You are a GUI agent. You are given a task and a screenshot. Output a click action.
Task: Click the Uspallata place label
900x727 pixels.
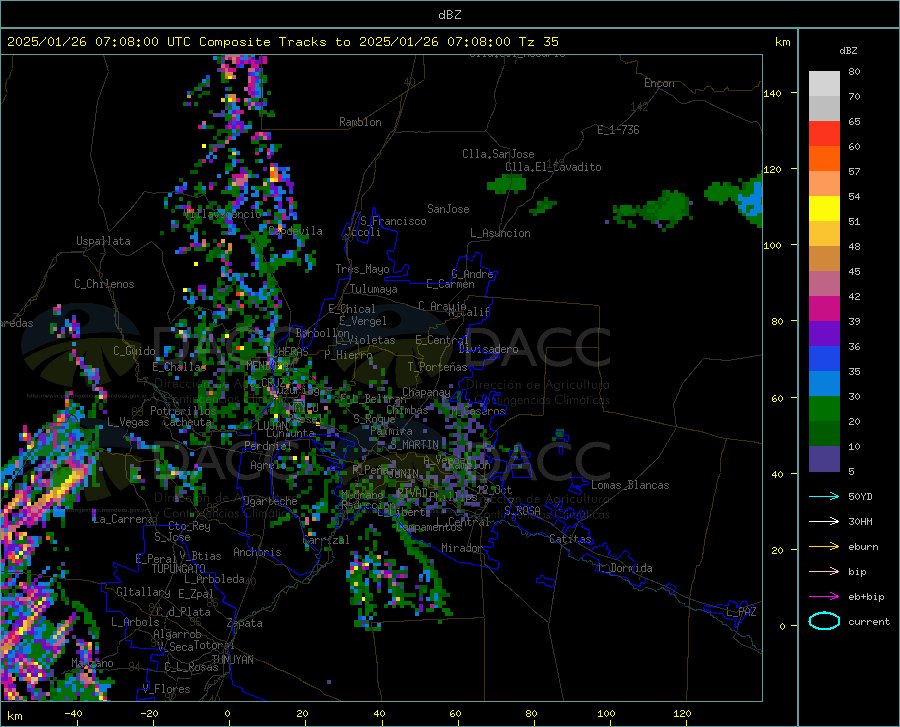pos(103,242)
